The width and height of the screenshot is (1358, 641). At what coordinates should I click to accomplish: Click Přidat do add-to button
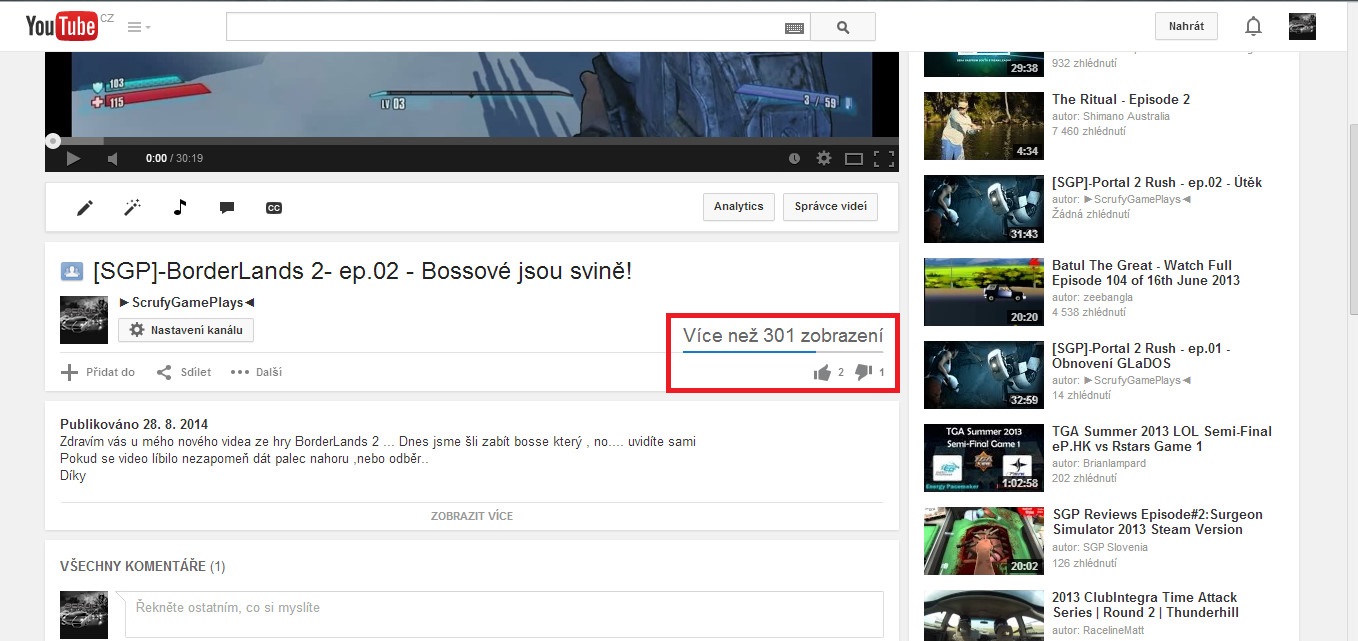pos(98,372)
